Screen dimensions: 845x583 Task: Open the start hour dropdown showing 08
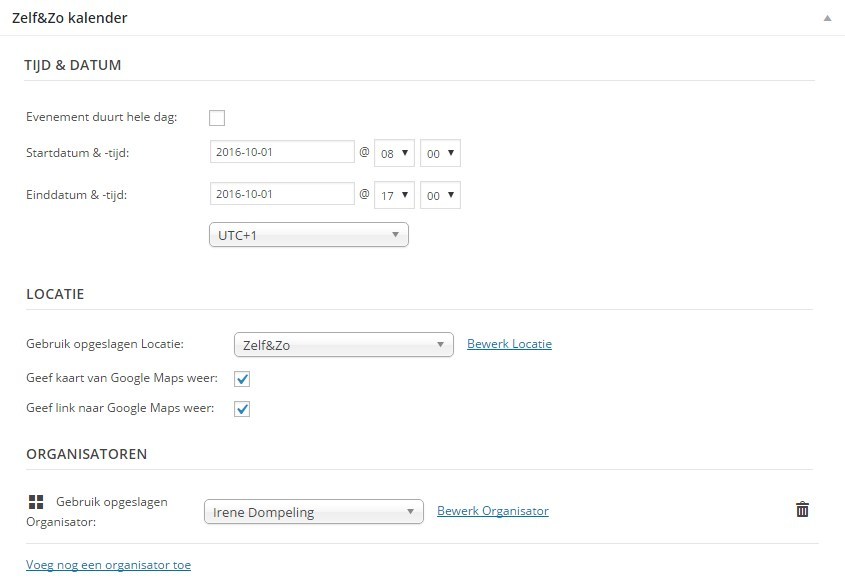394,153
